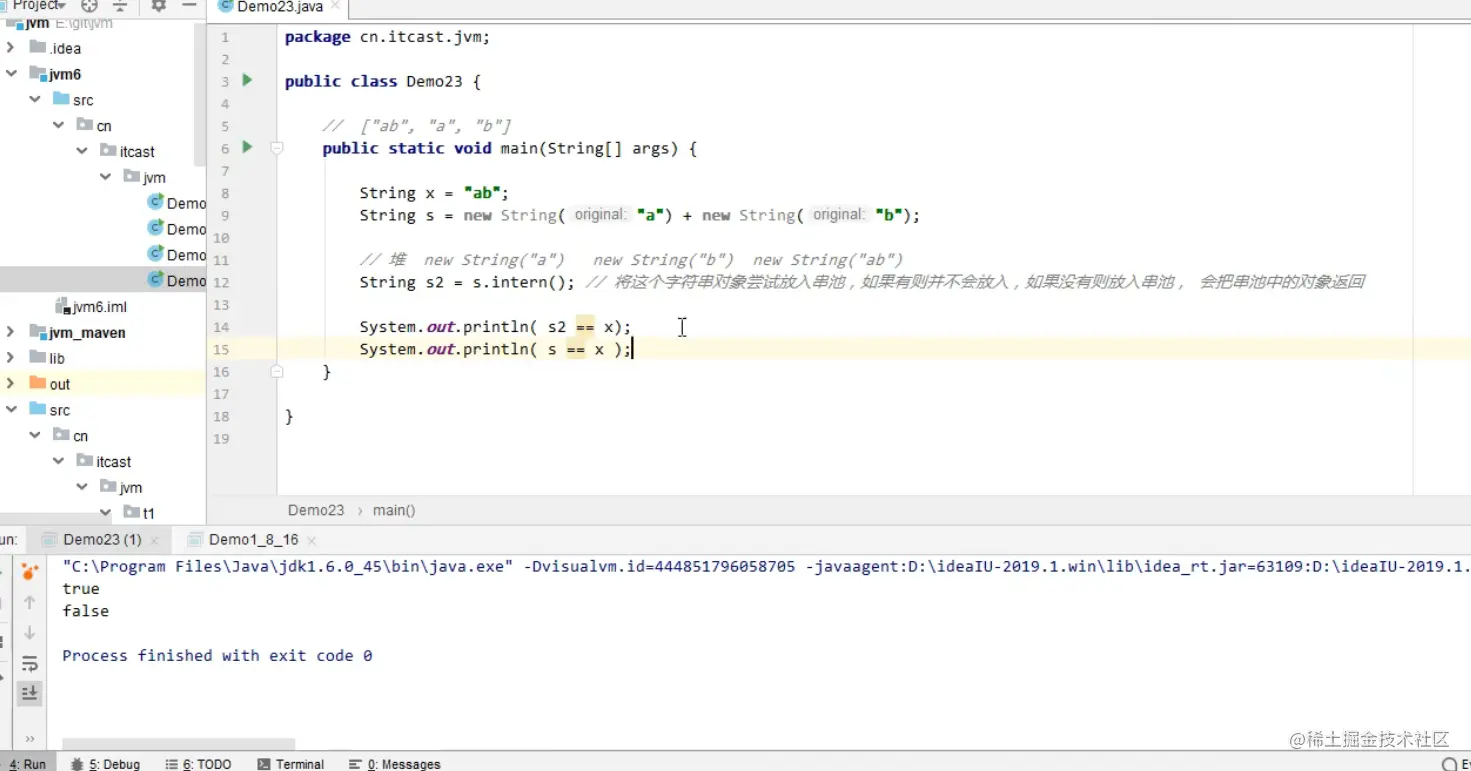Click the up-arrow icon in Run console

point(29,602)
